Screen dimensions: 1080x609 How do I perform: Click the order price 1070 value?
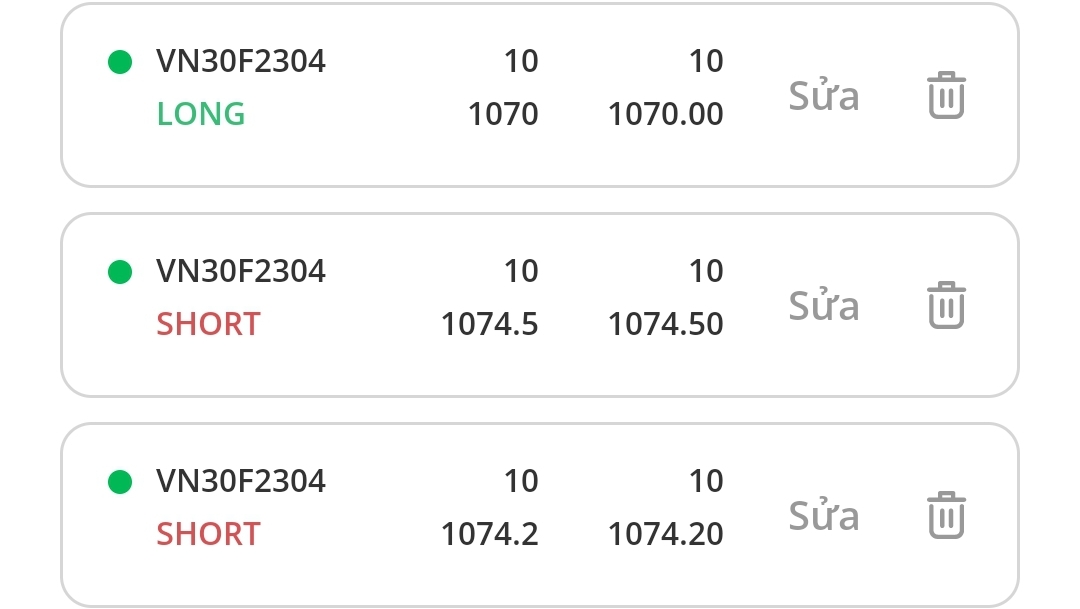(x=503, y=114)
